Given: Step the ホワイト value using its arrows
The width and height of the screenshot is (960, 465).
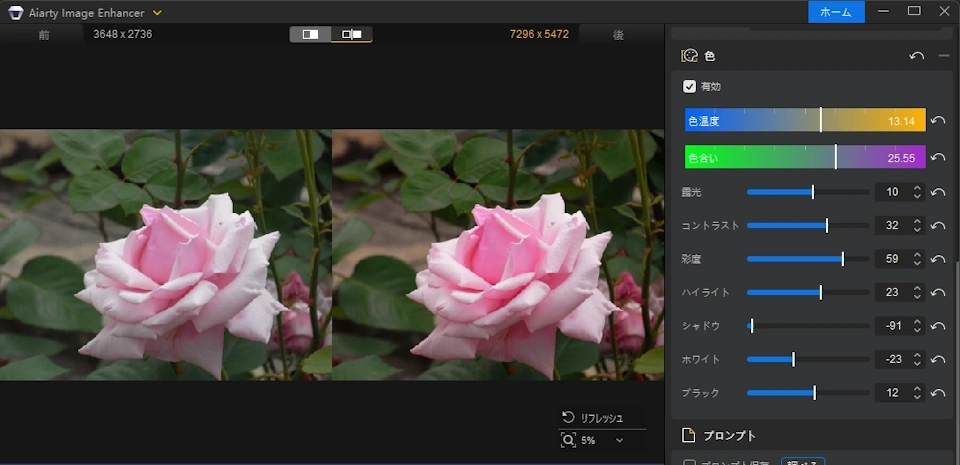Looking at the screenshot, I should [917, 359].
